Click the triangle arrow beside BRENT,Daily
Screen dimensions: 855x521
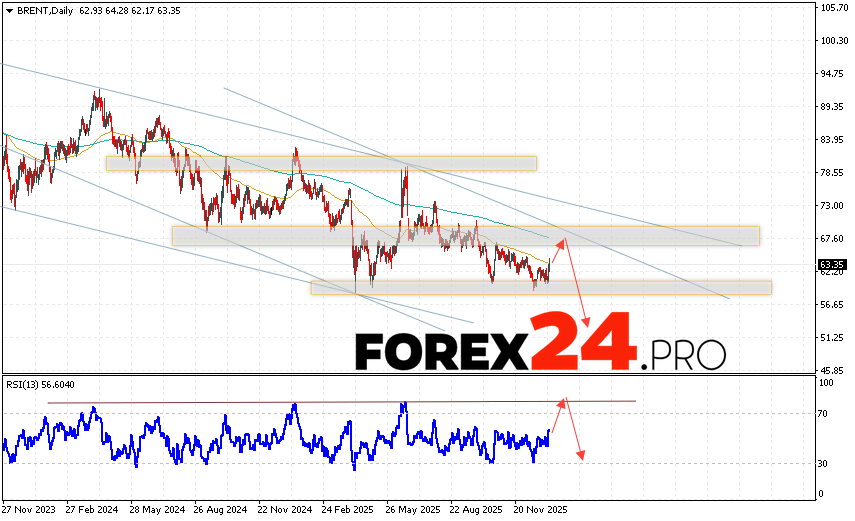[x=8, y=11]
